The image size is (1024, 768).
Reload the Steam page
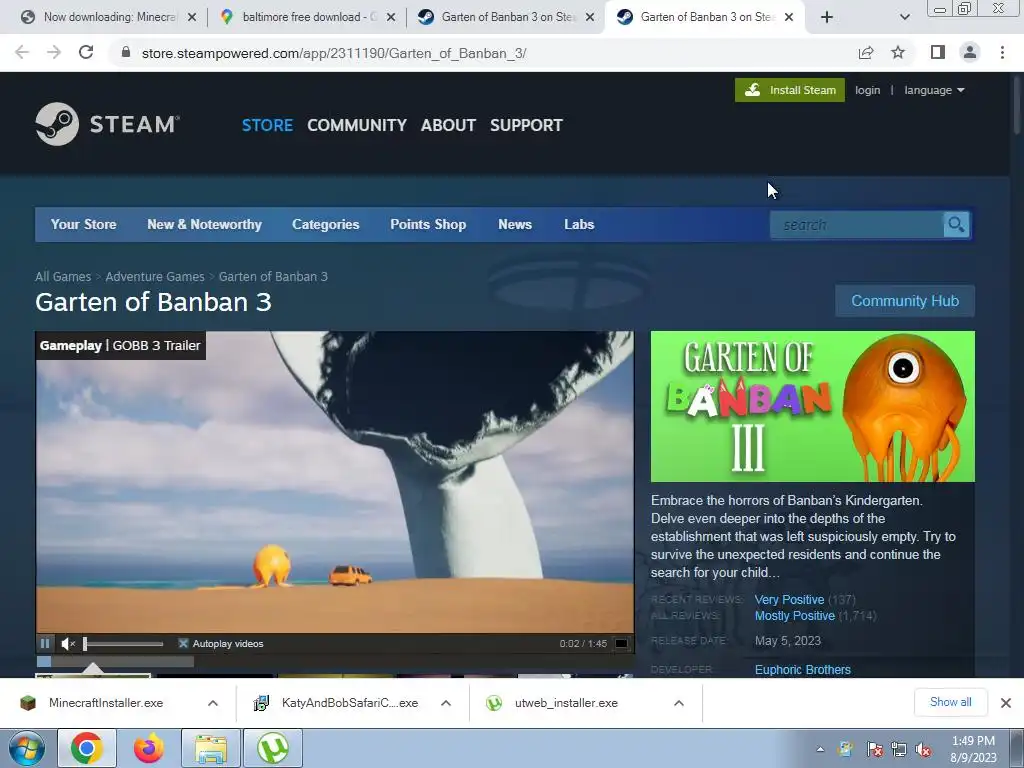[86, 53]
